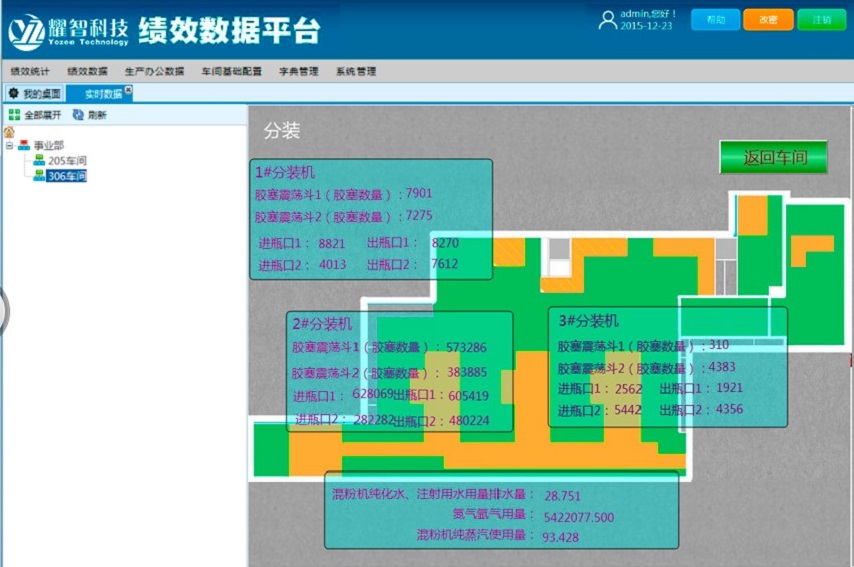Click the home icon above the tree
Image resolution: width=854 pixels, height=567 pixels.
tap(9, 131)
